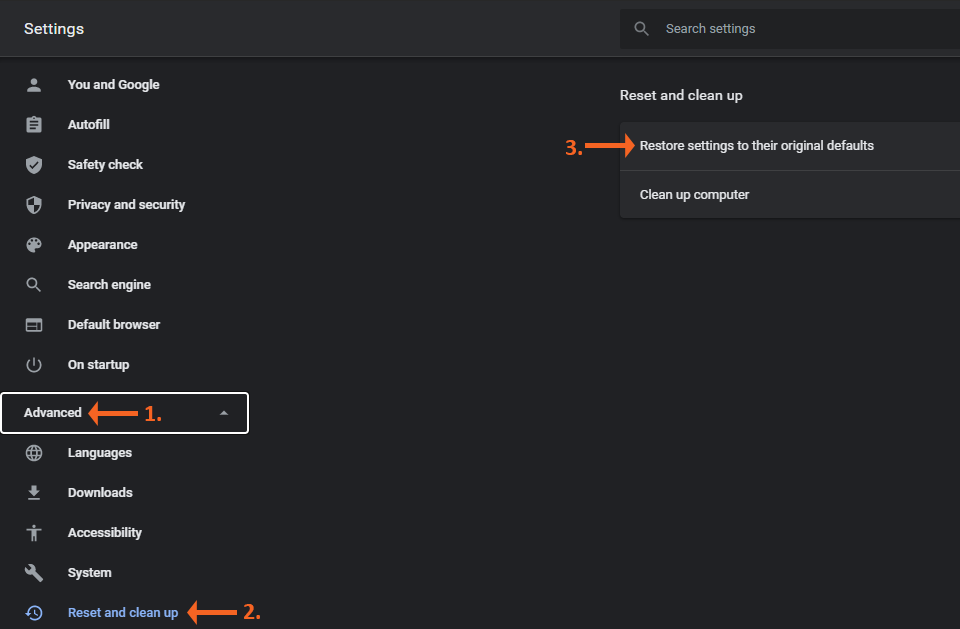Image resolution: width=960 pixels, height=629 pixels.
Task: Click the Safety check shield icon
Action: click(34, 164)
